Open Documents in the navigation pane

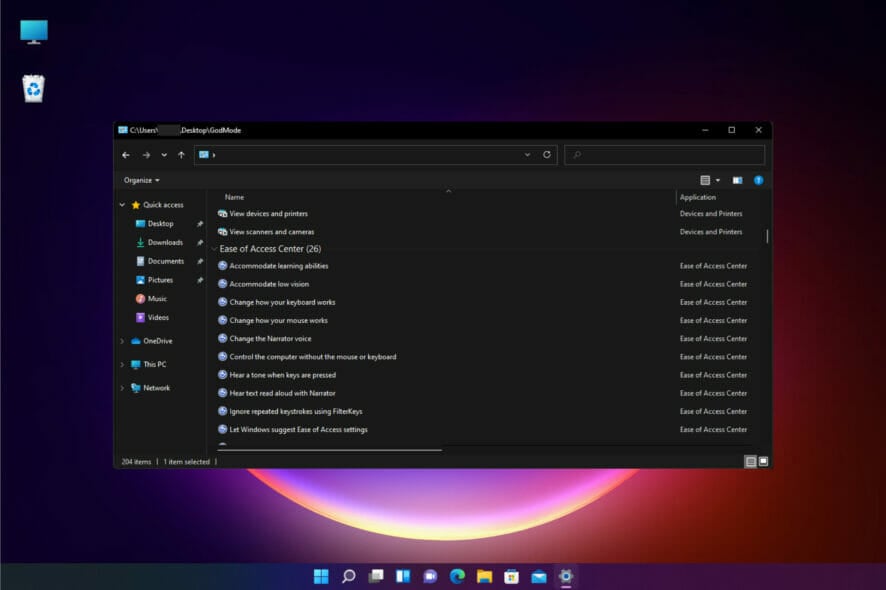click(x=166, y=261)
